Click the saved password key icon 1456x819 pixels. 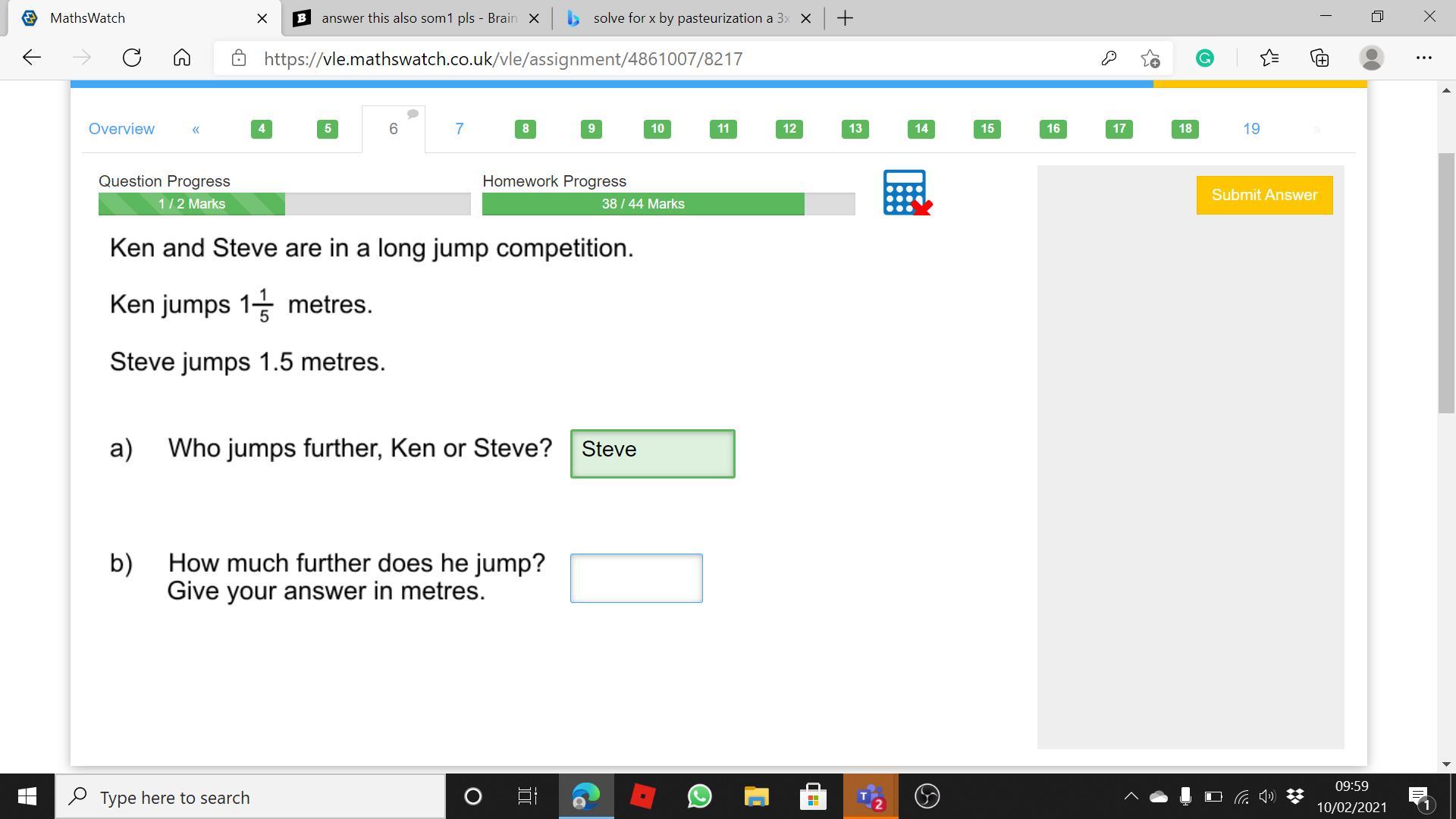pyautogui.click(x=1109, y=58)
